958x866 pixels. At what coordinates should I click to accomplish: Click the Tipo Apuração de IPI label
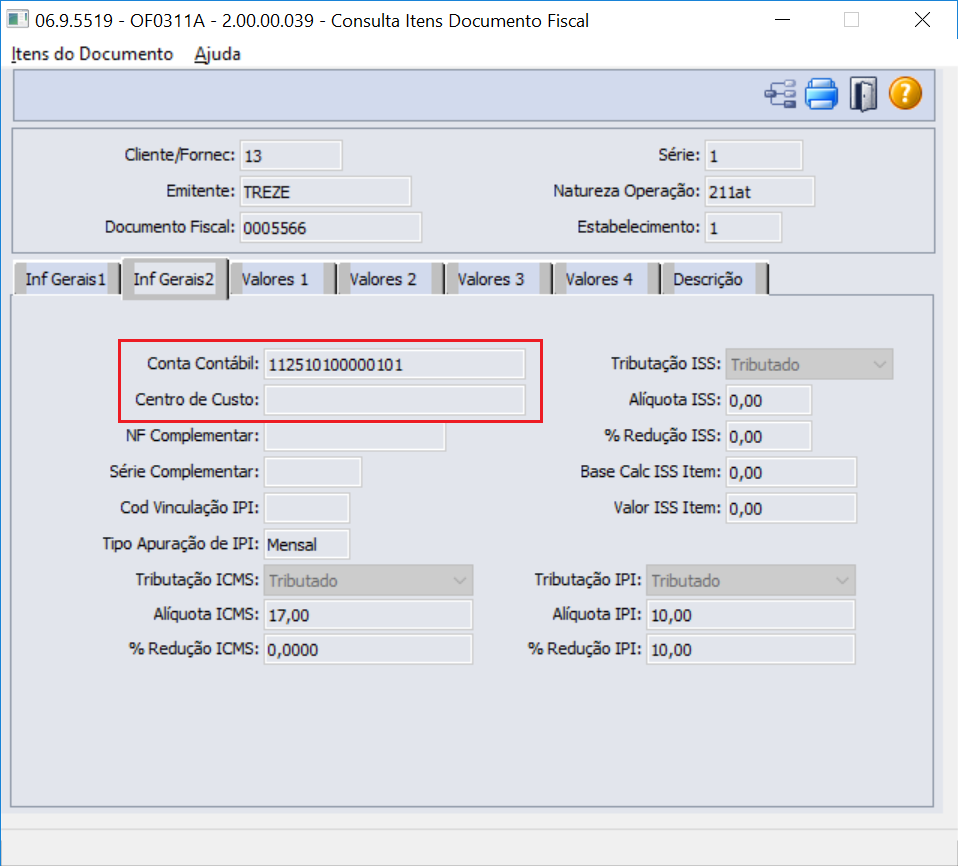(181, 543)
